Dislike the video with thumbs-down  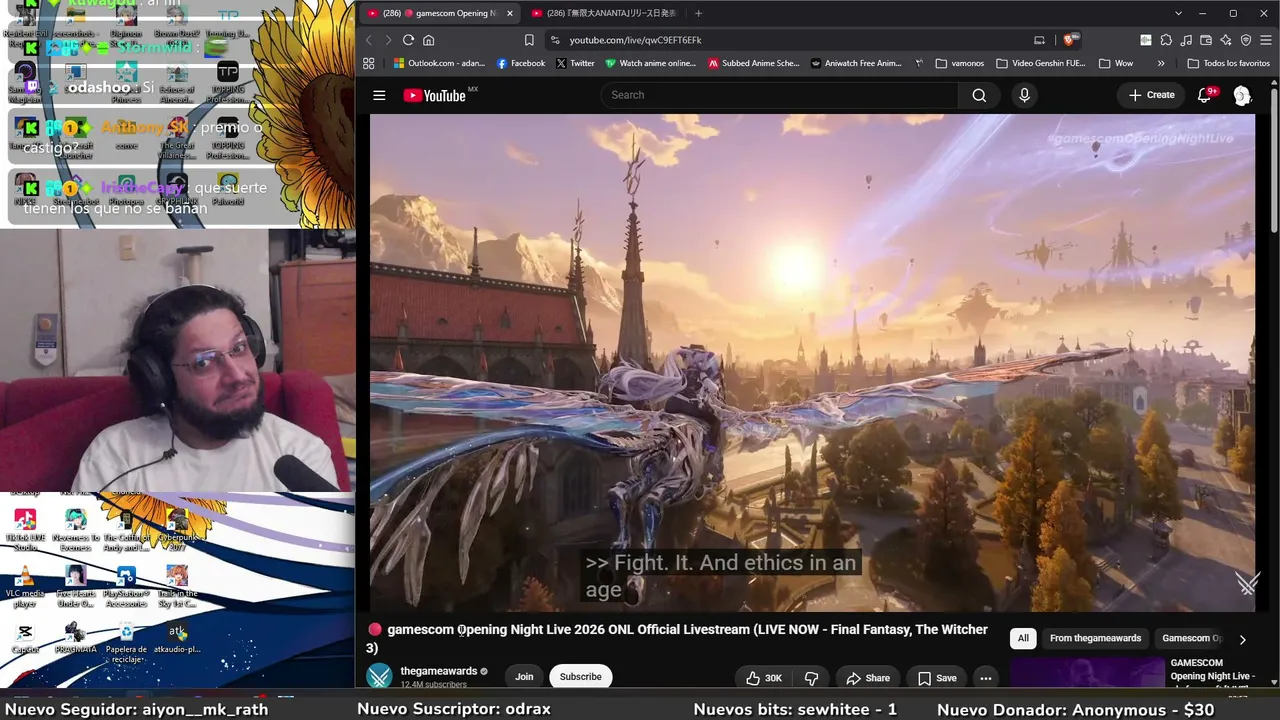tap(811, 678)
